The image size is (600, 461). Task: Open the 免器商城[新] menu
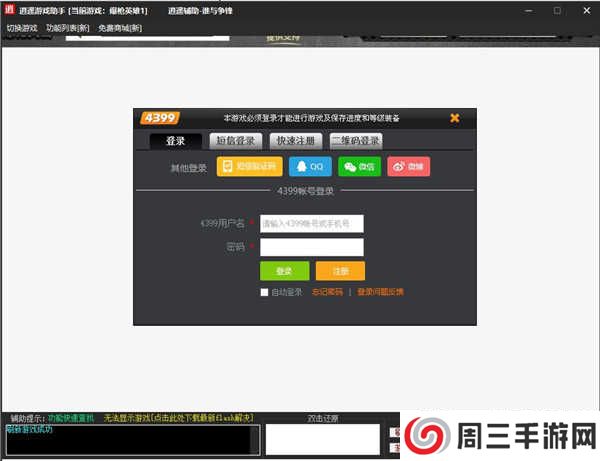(120, 28)
